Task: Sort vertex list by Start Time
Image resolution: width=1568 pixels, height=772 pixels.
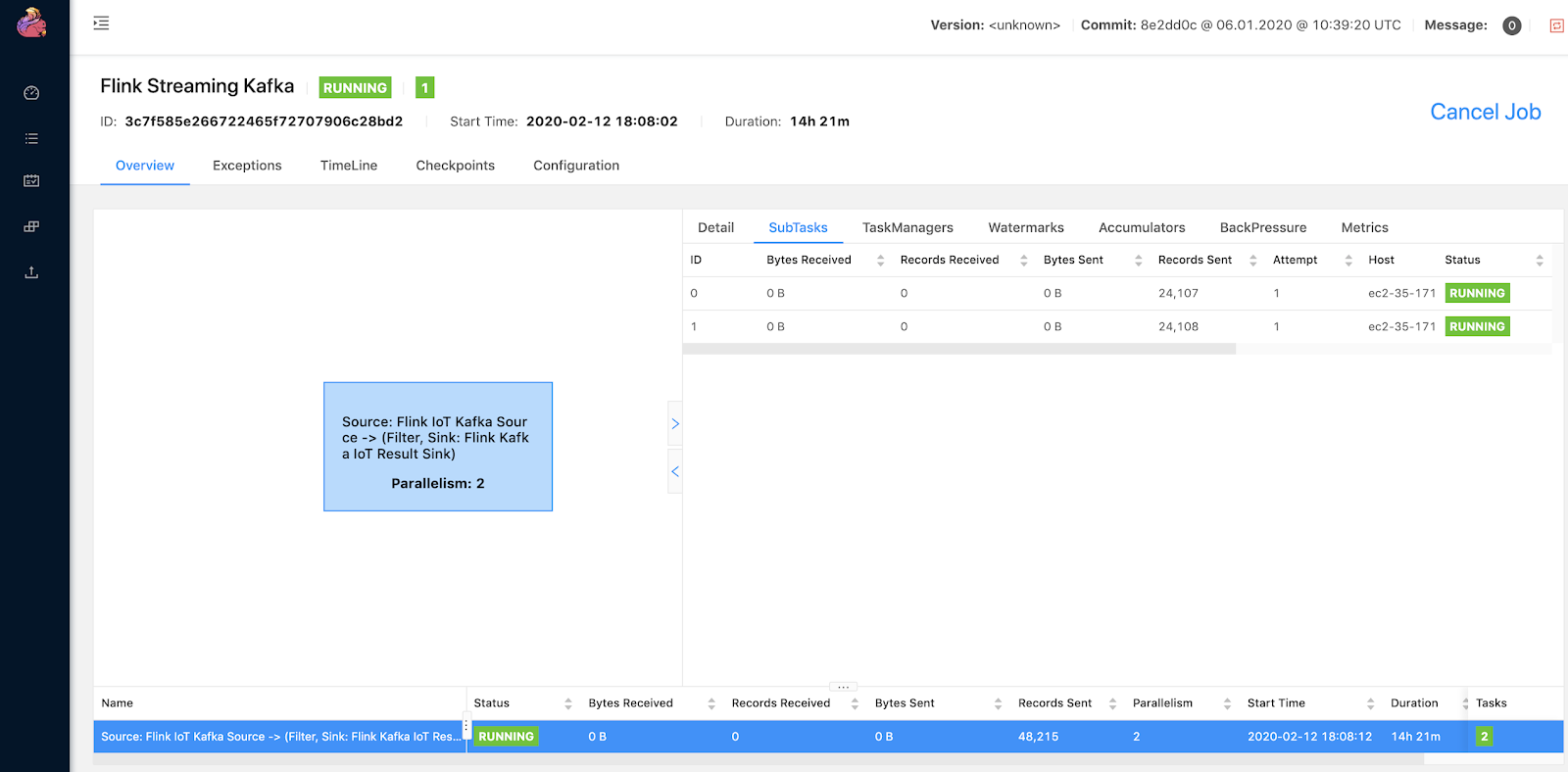Action: click(x=1370, y=703)
